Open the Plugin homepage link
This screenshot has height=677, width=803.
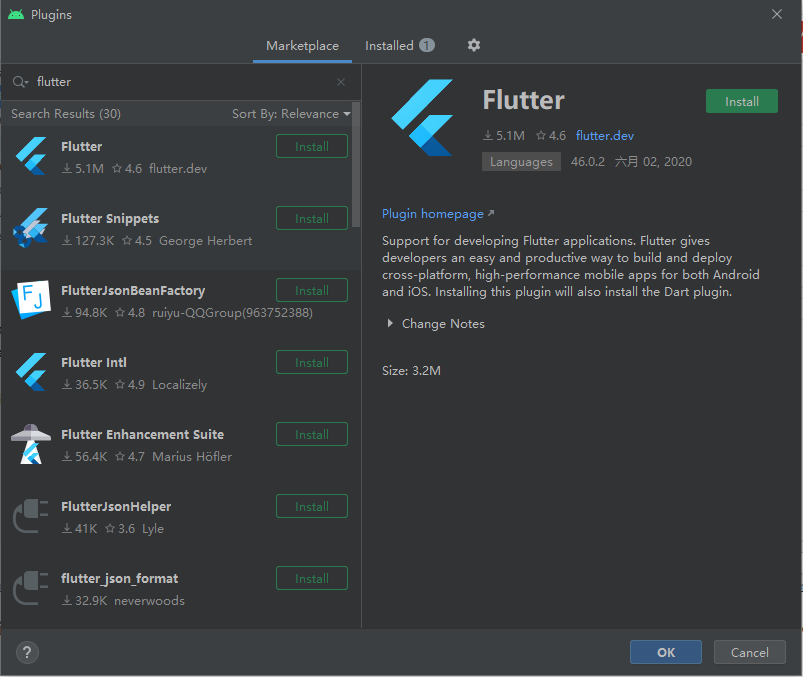click(438, 214)
